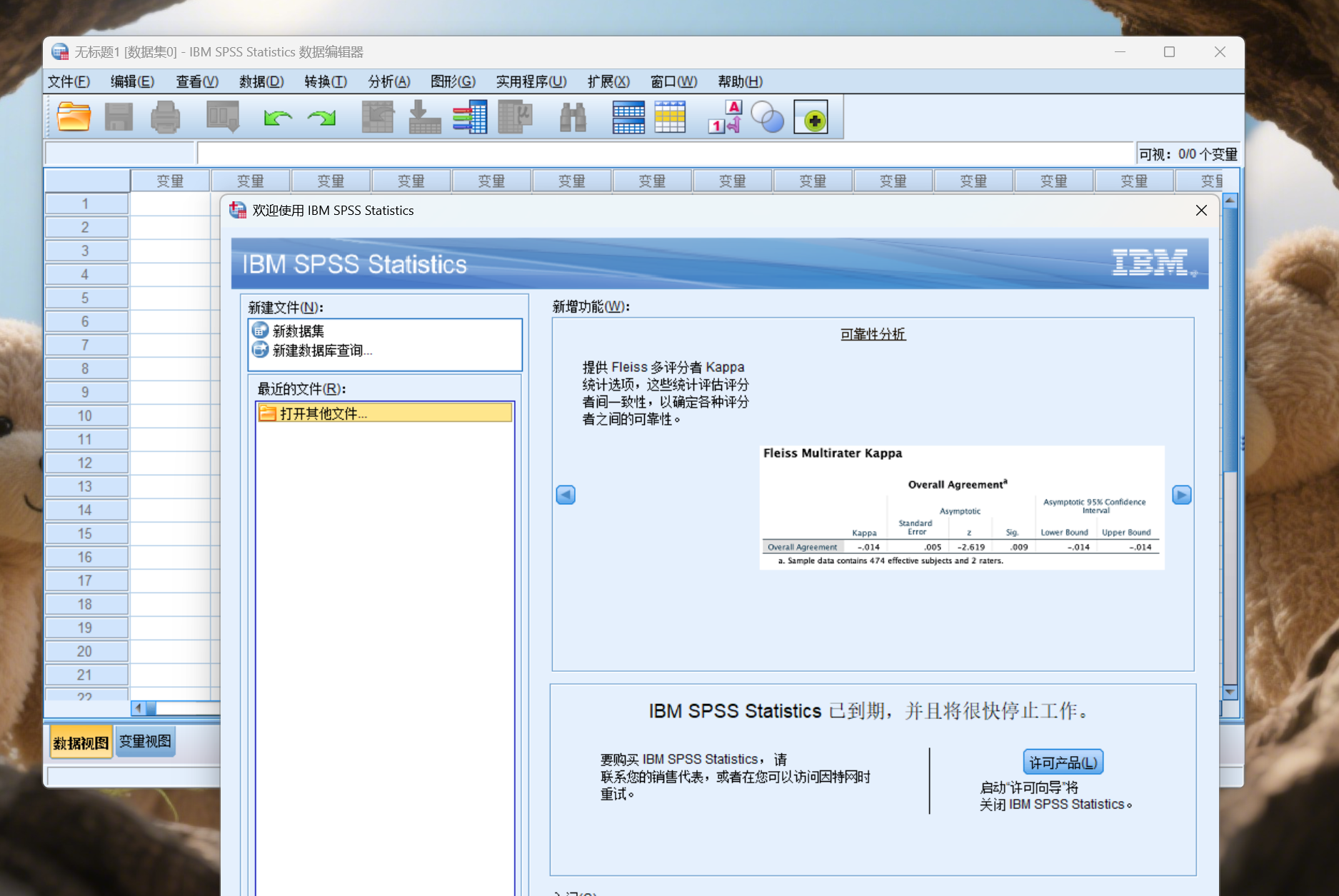The height and width of the screenshot is (896, 1339).
Task: Click the Insert cases icon
Action: click(628, 117)
